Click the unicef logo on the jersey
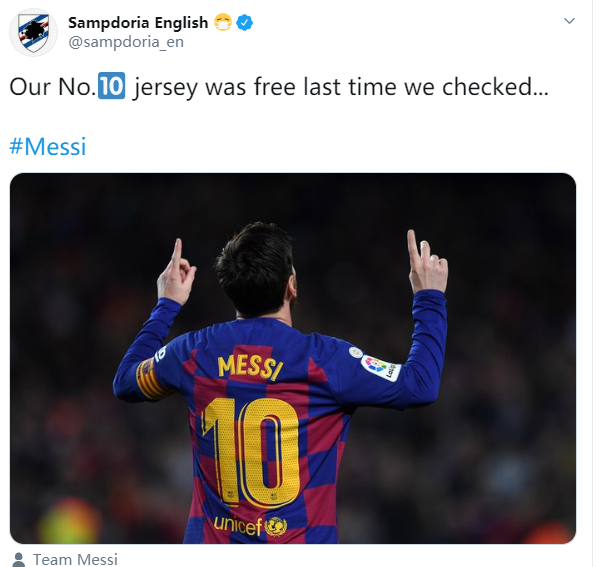The image size is (604, 567). [250, 525]
